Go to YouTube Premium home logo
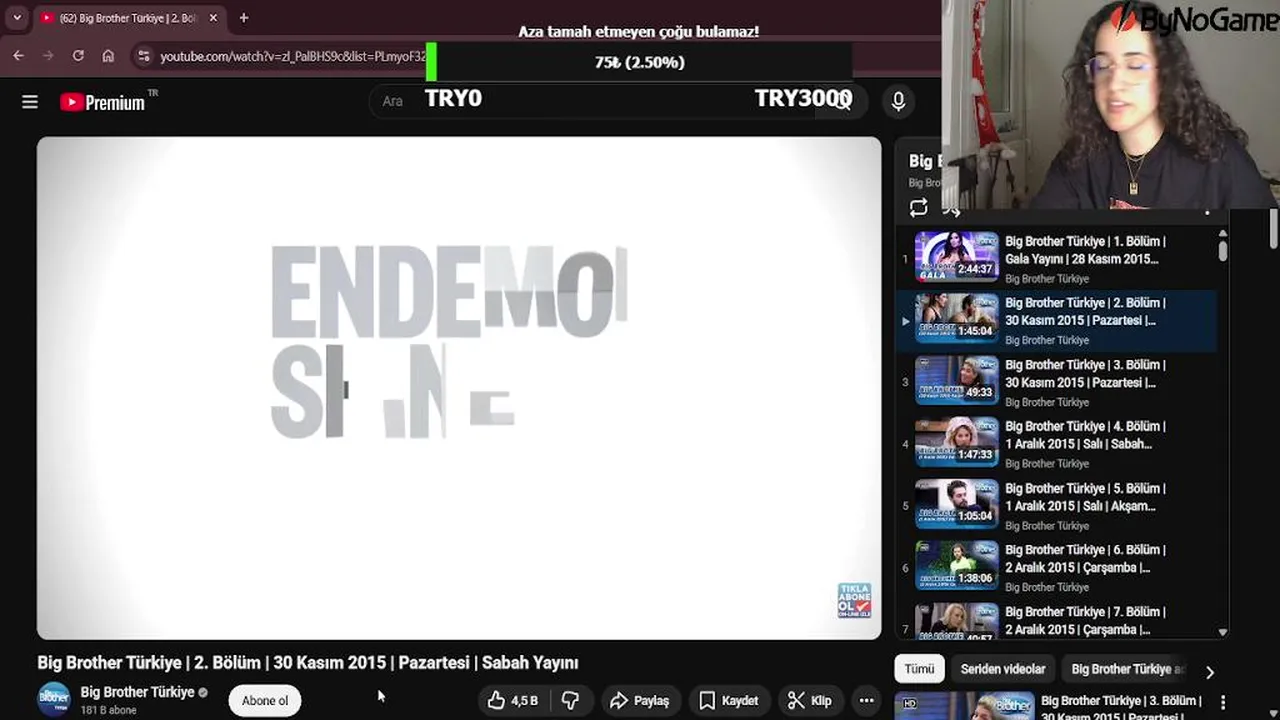The height and width of the screenshot is (720, 1280). coord(103,102)
